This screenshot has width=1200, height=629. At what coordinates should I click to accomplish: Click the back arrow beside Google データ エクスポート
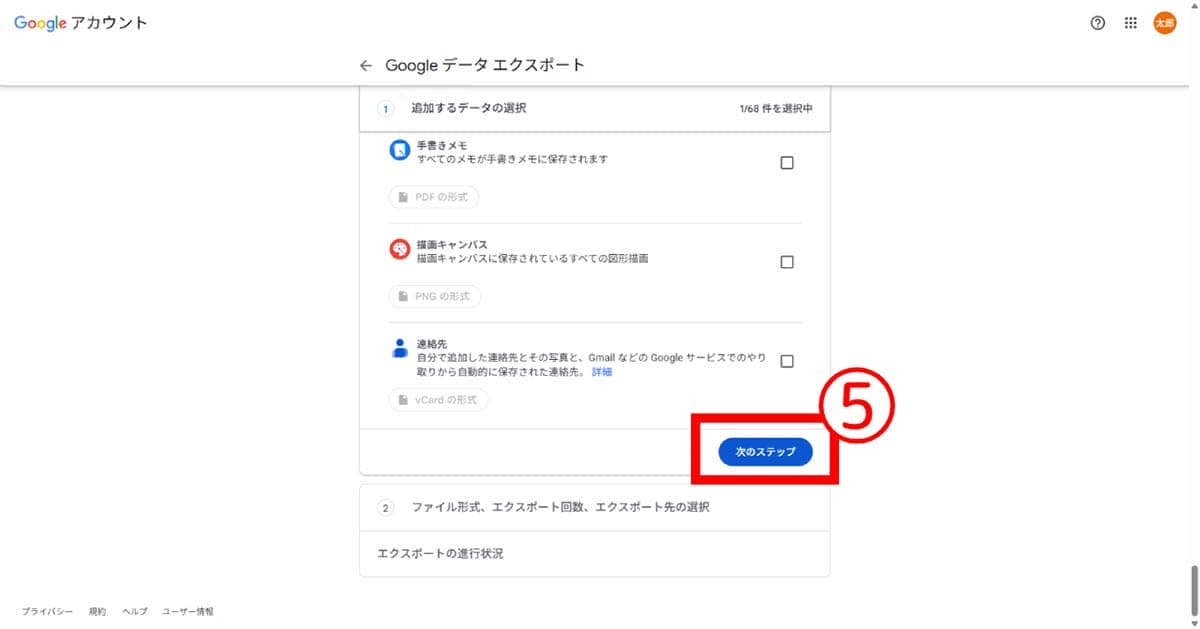click(365, 65)
